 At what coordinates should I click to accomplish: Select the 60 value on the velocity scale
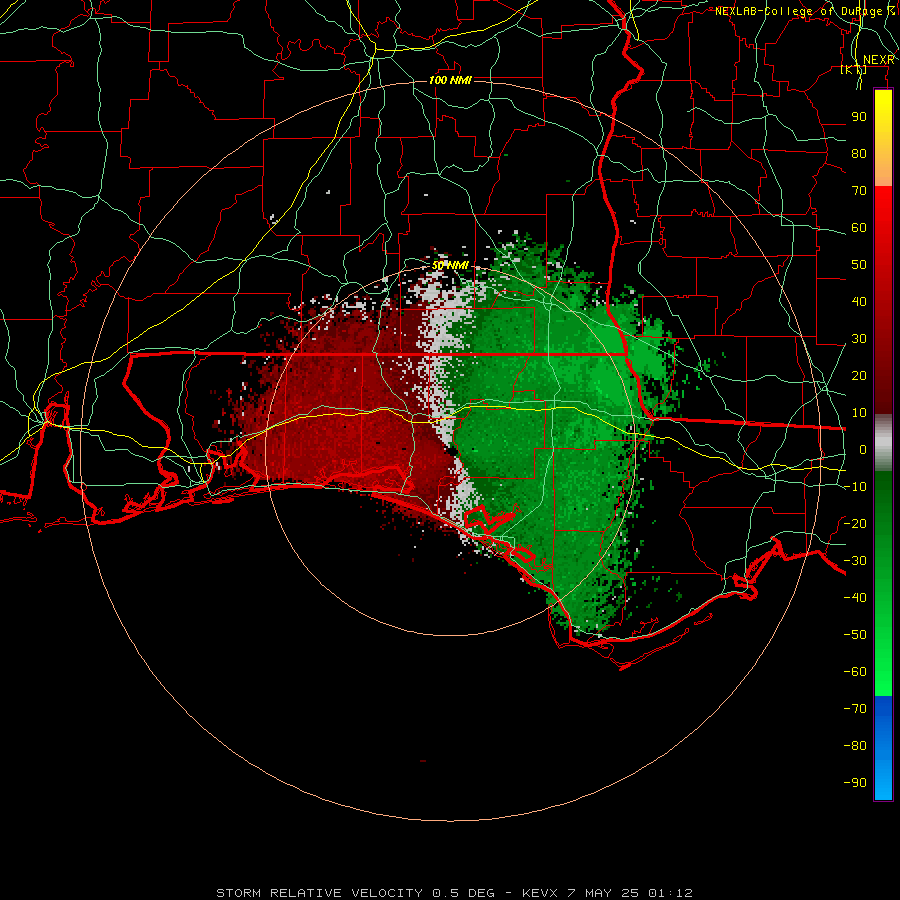click(x=859, y=228)
